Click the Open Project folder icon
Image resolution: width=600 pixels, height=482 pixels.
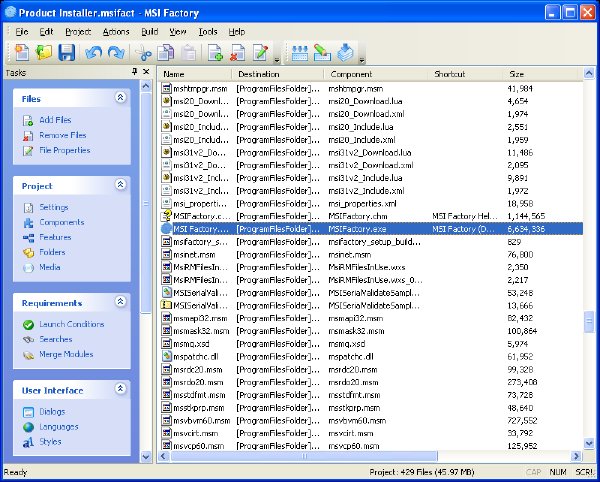pos(44,52)
